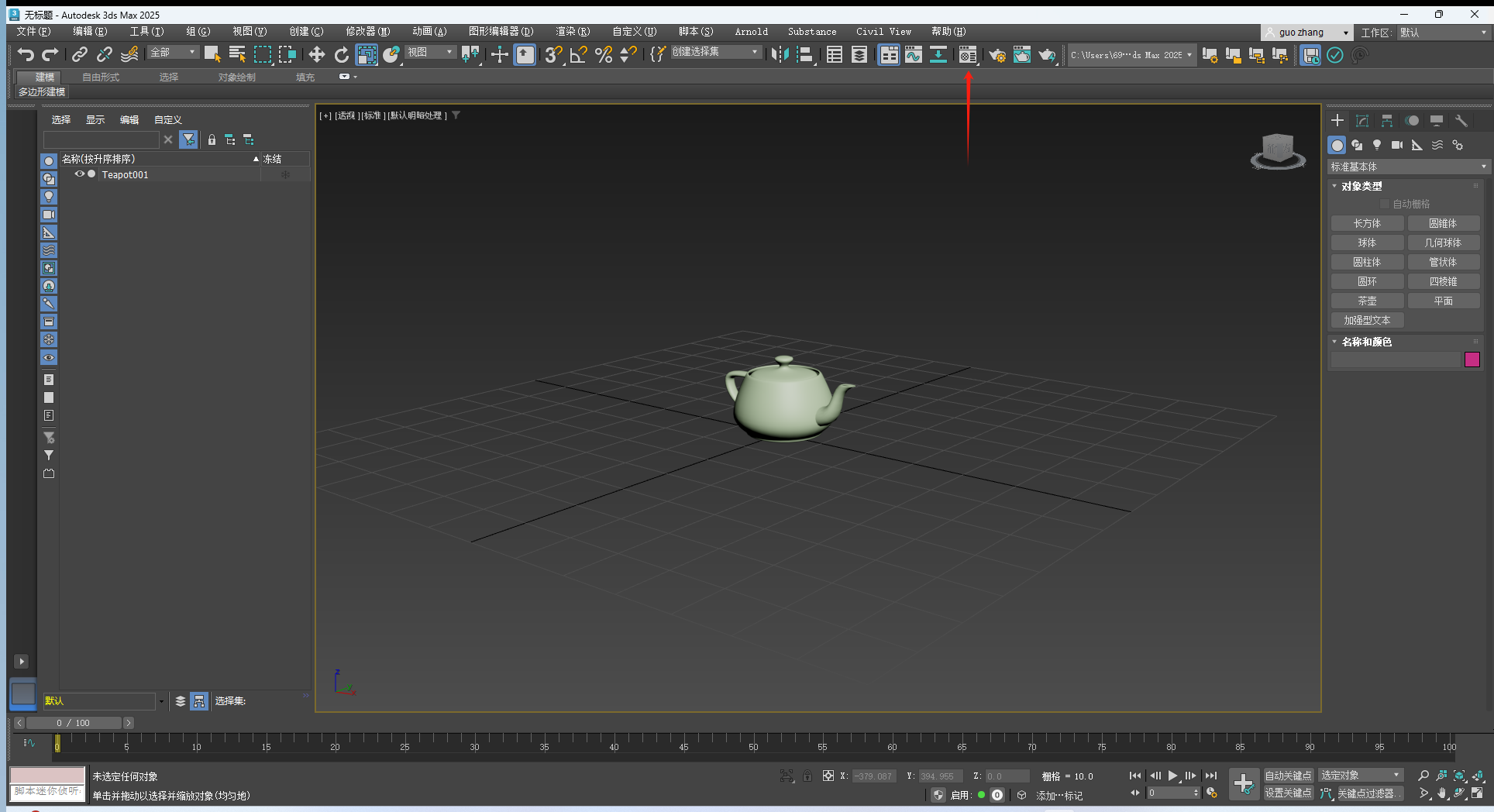1494x812 pixels.
Task: Open the guo zhang account dropdown
Action: point(1307,33)
